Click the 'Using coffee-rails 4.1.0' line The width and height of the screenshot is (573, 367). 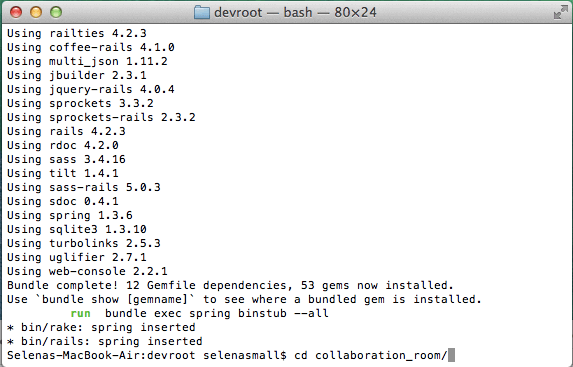pos(91,47)
